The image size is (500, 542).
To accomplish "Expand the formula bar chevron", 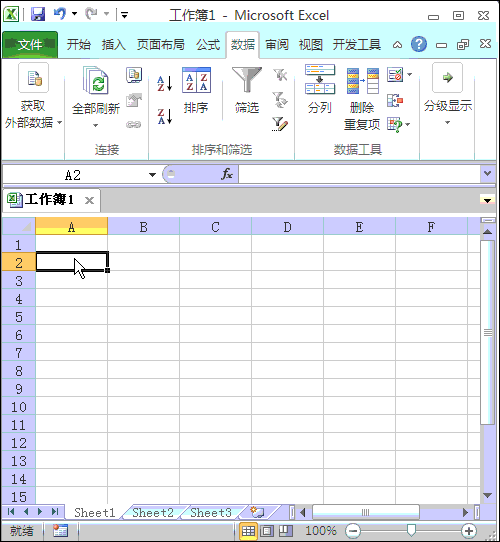I will (x=488, y=174).
